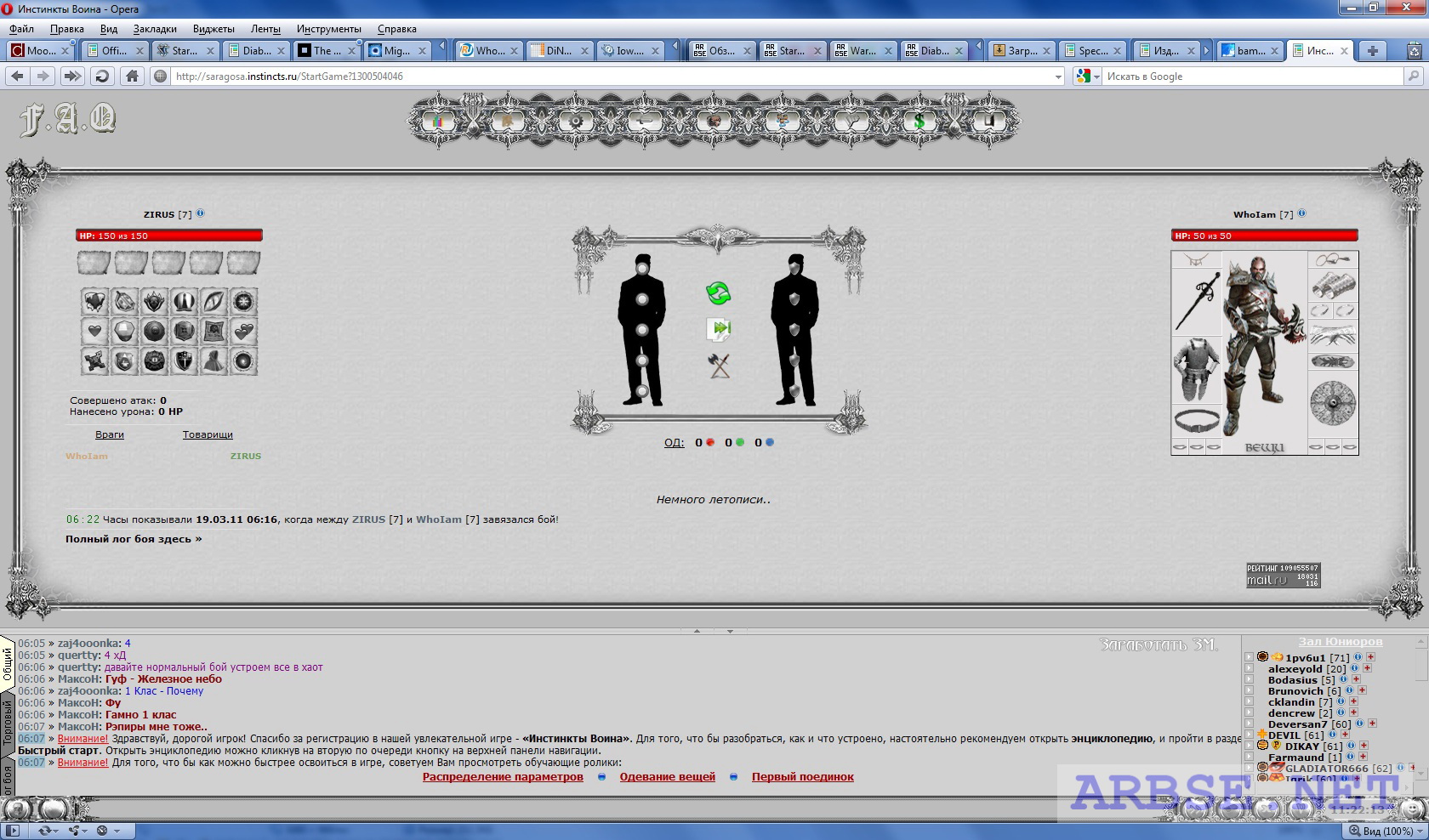This screenshot has width=1429, height=840.
Task: Open the Google search engine dropdown
Action: pyautogui.click(x=1096, y=77)
